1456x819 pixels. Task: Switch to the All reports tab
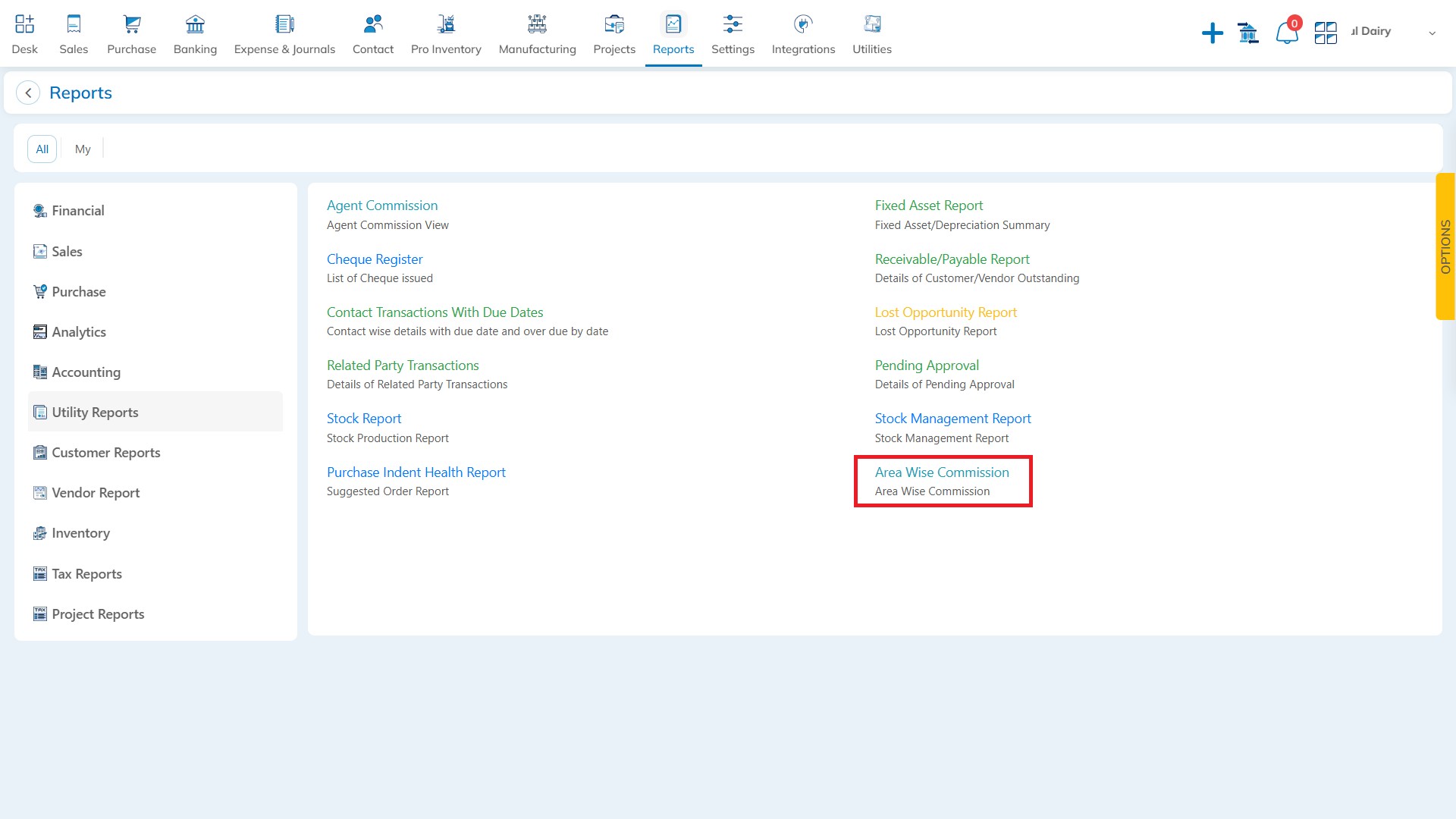[x=42, y=149]
